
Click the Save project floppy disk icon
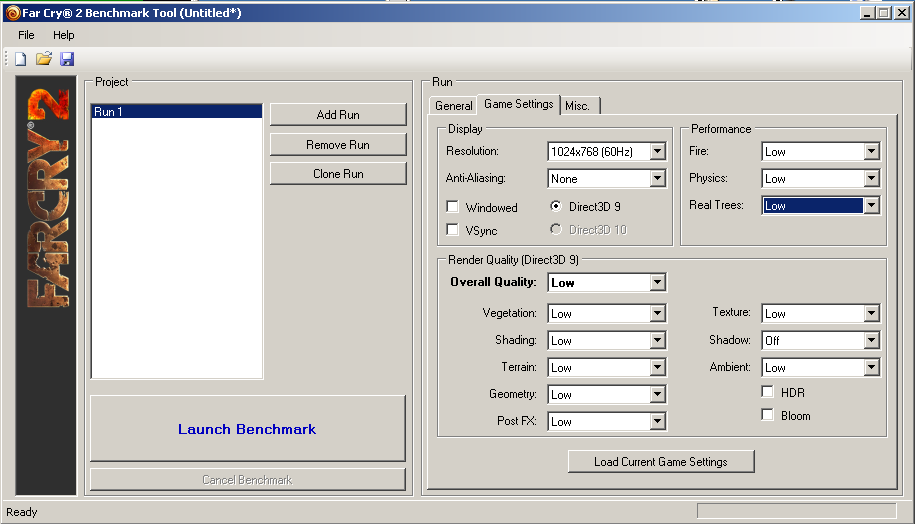[x=67, y=59]
